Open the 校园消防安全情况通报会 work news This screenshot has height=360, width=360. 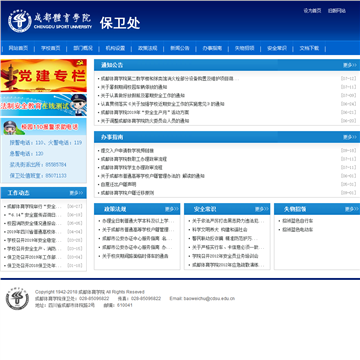tap(34, 223)
